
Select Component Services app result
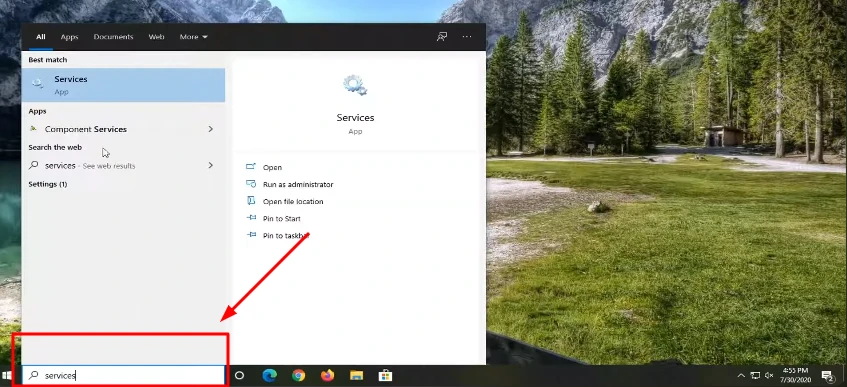point(123,129)
